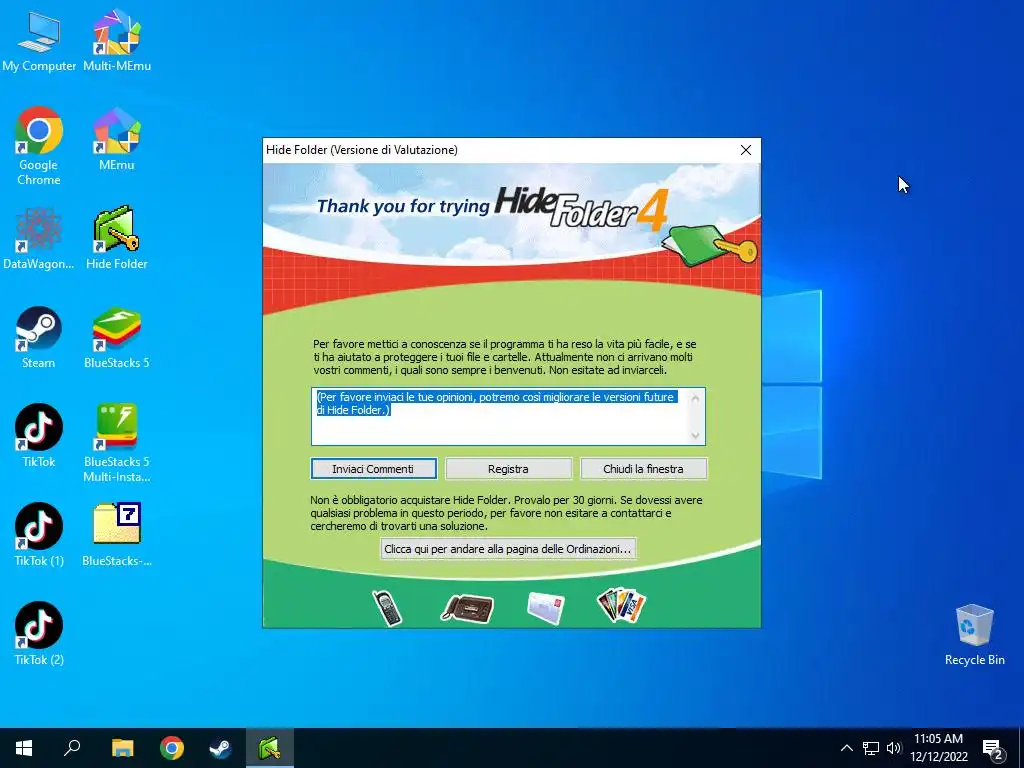Launch Chrome from the taskbar
Viewport: 1024px width, 768px height.
(172, 748)
